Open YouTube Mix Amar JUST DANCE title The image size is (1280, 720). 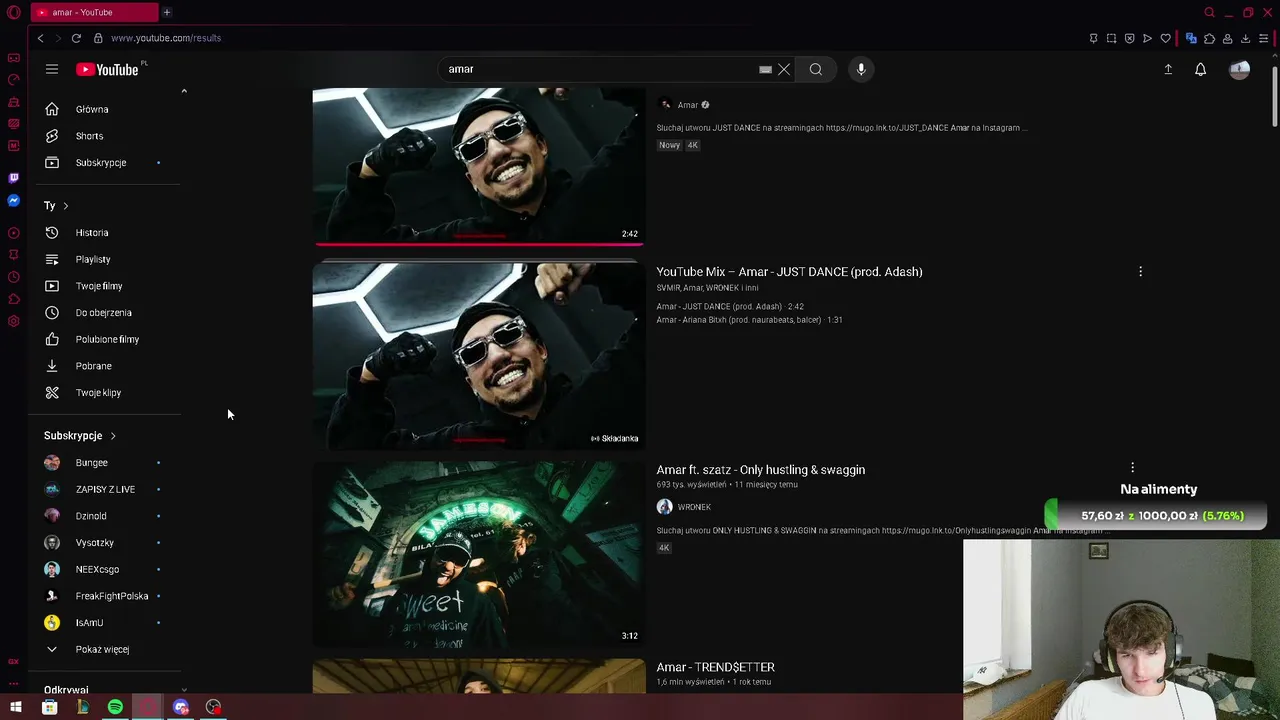[x=789, y=272]
